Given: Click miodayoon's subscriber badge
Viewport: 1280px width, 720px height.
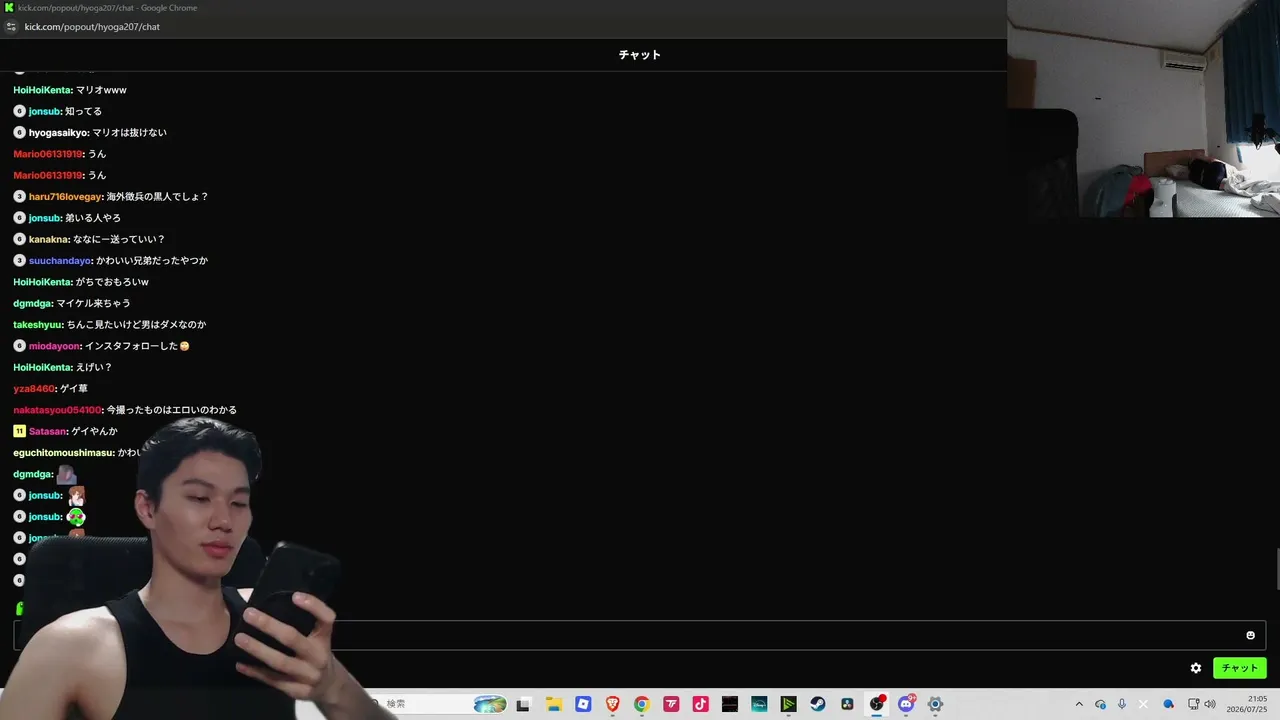Looking at the screenshot, I should [19, 346].
